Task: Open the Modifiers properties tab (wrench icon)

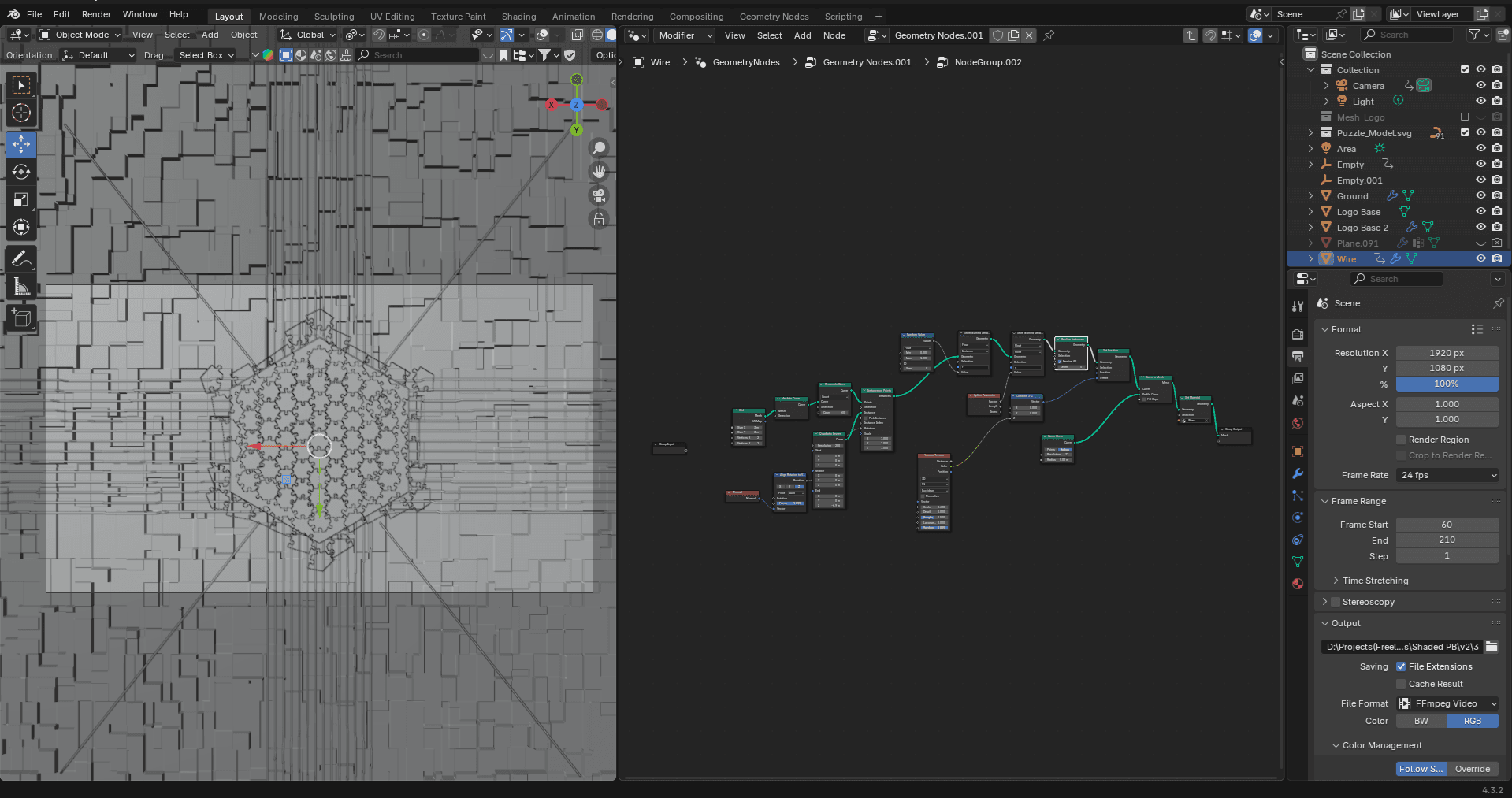Action: 1298,473
